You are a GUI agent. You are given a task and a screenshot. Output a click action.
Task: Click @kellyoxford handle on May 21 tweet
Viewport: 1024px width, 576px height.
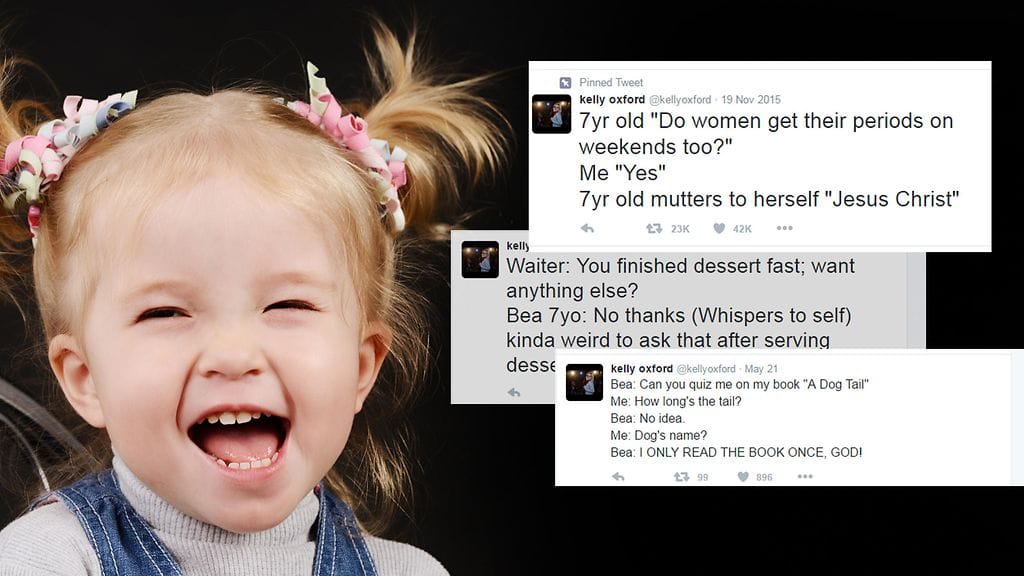point(706,369)
